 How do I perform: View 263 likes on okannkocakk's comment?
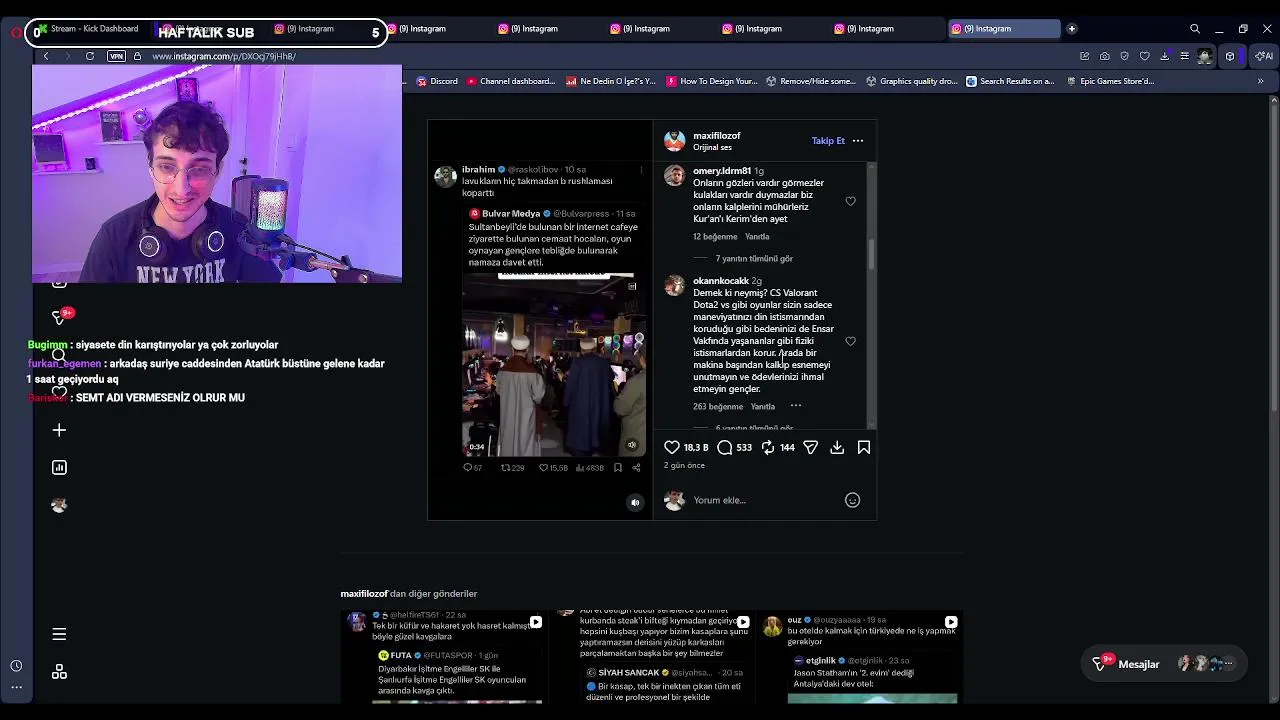(718, 407)
